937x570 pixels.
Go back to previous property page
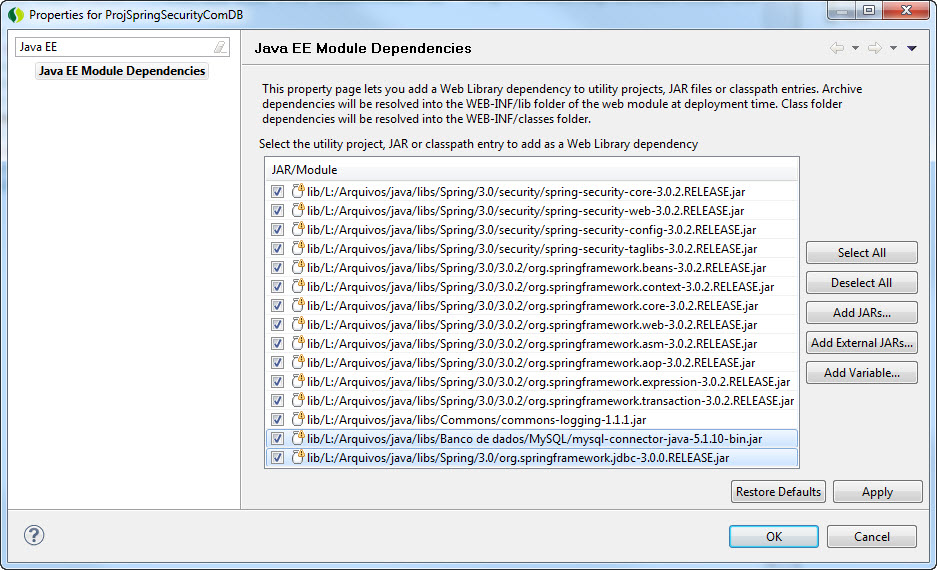point(837,48)
